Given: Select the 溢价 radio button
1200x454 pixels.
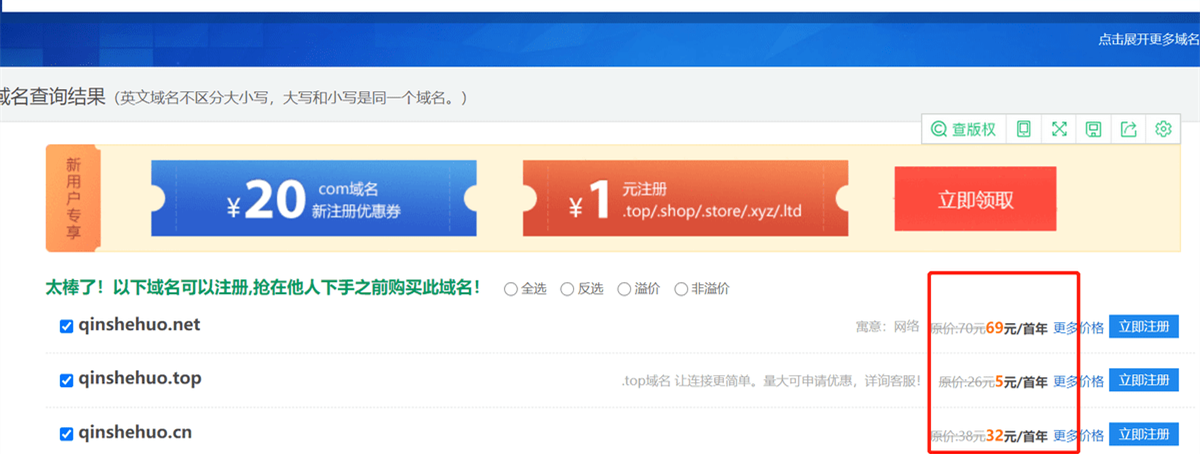Looking at the screenshot, I should coord(625,289).
